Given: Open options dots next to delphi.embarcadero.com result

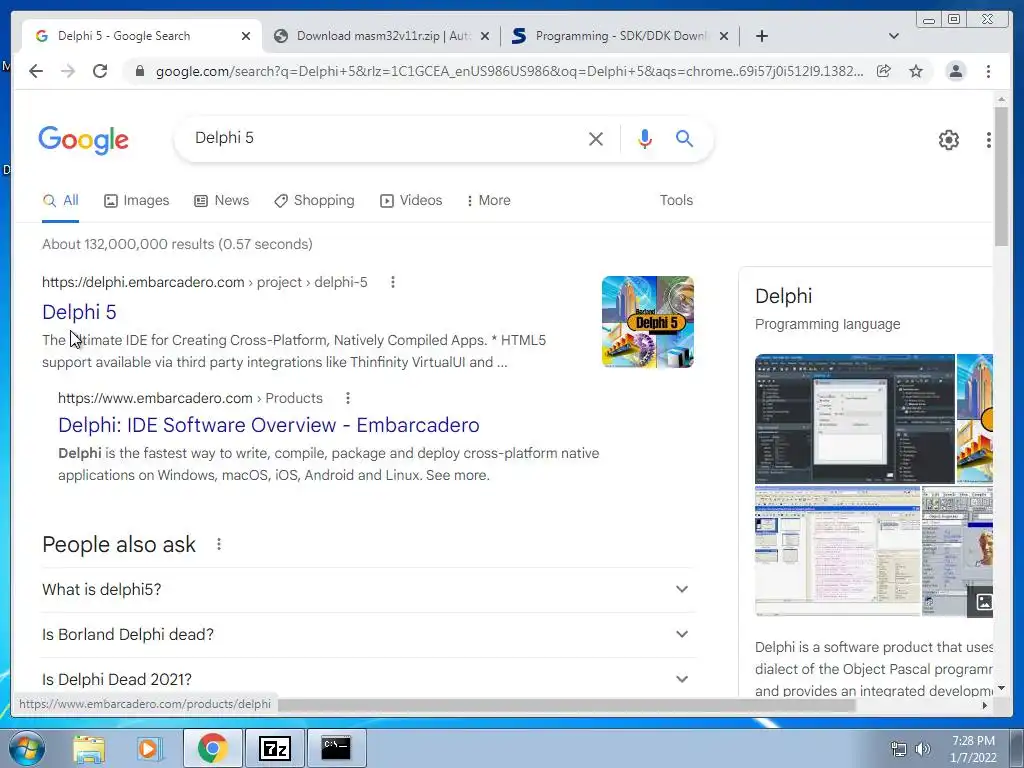Looking at the screenshot, I should (392, 282).
